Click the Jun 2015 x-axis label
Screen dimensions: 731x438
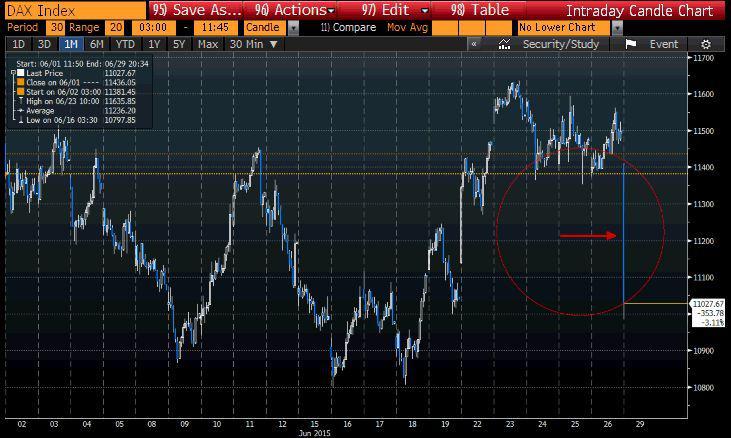315,433
